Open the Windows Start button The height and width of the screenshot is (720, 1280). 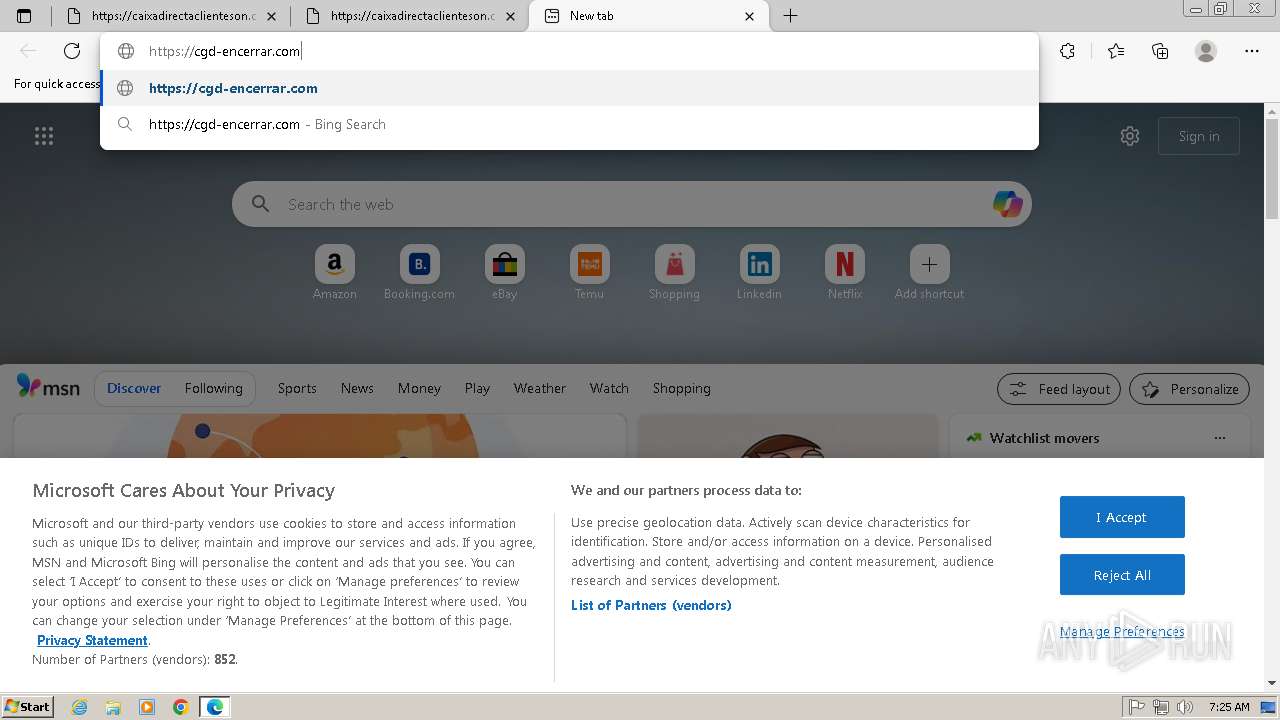point(27,707)
